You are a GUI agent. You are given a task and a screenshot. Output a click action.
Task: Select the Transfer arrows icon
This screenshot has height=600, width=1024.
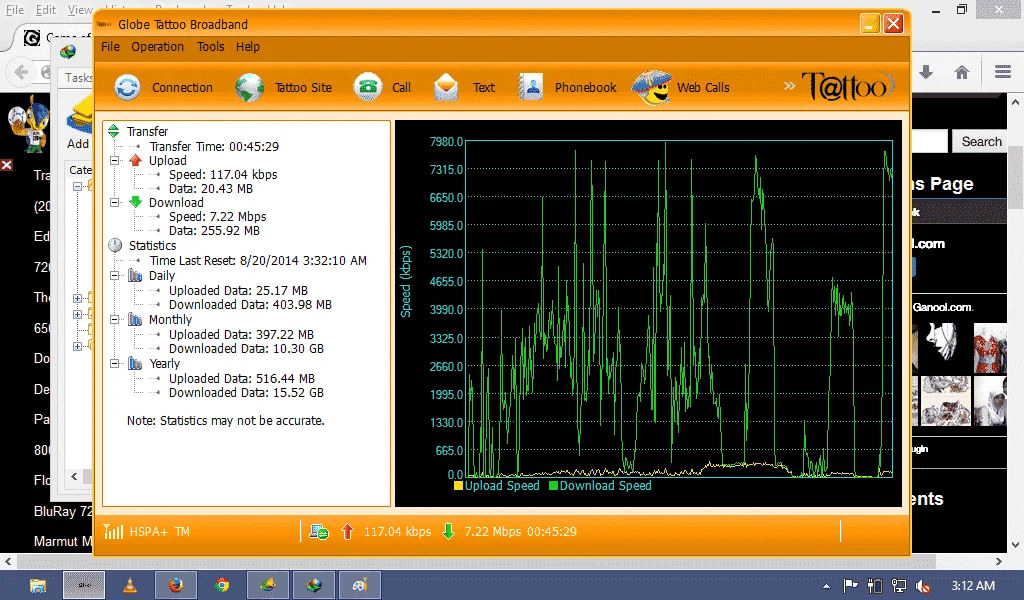[x=114, y=131]
